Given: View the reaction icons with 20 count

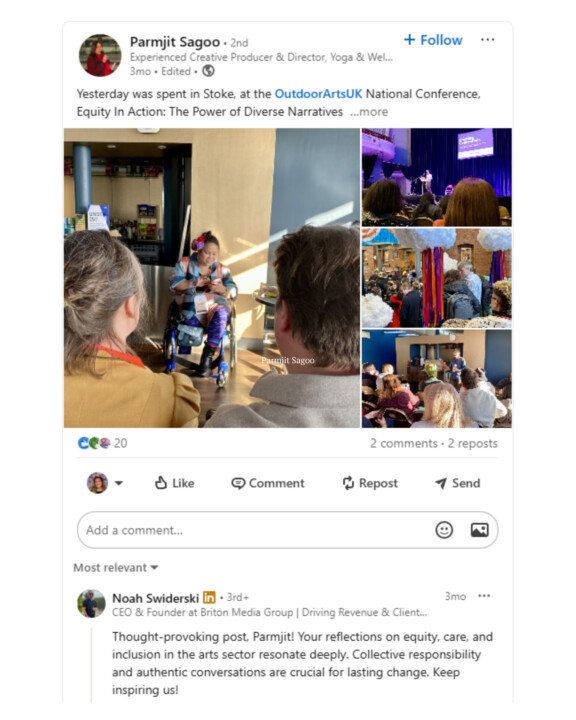Looking at the screenshot, I should coord(102,443).
